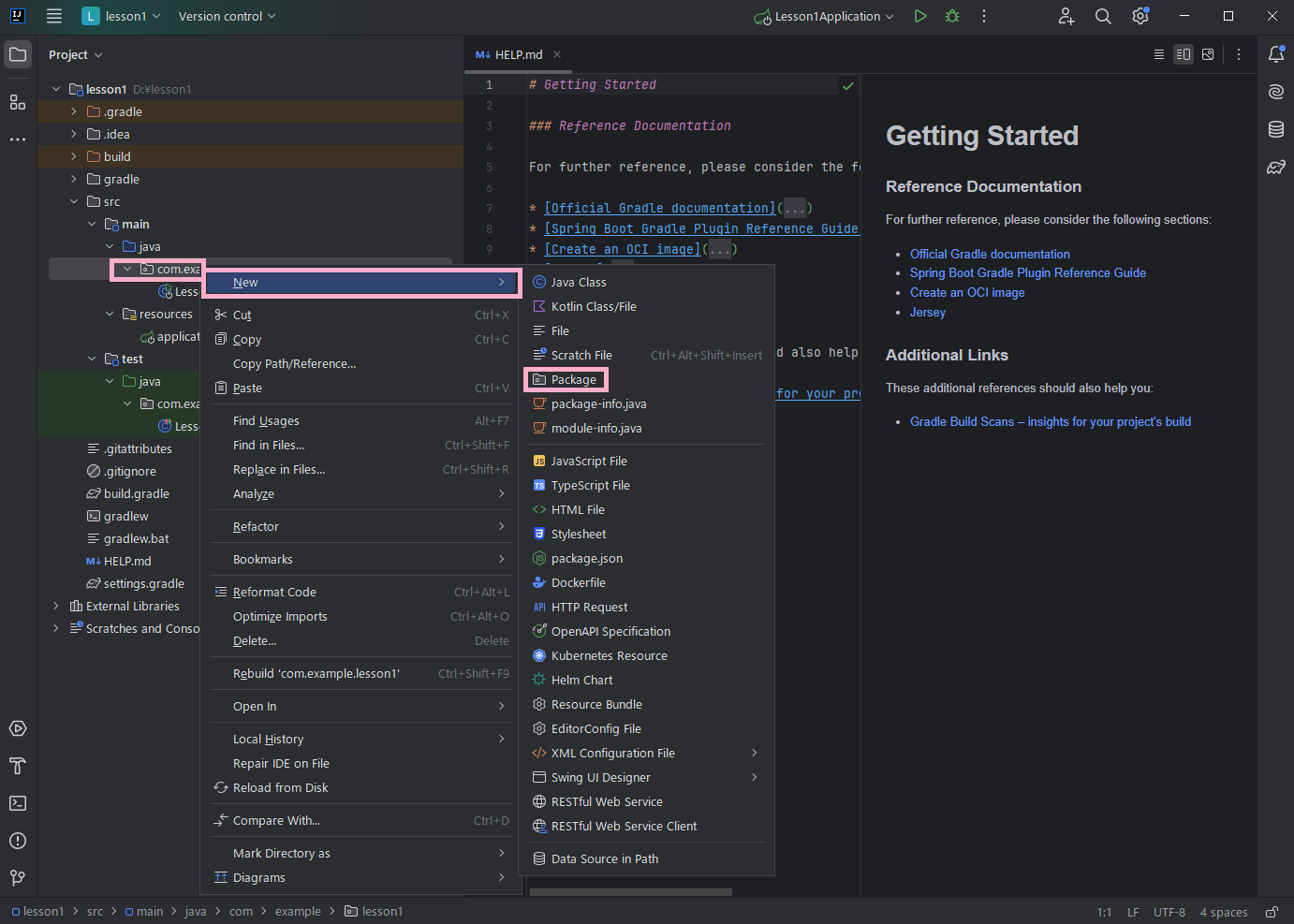Click Copy Path/Reference in context menu

360,363
